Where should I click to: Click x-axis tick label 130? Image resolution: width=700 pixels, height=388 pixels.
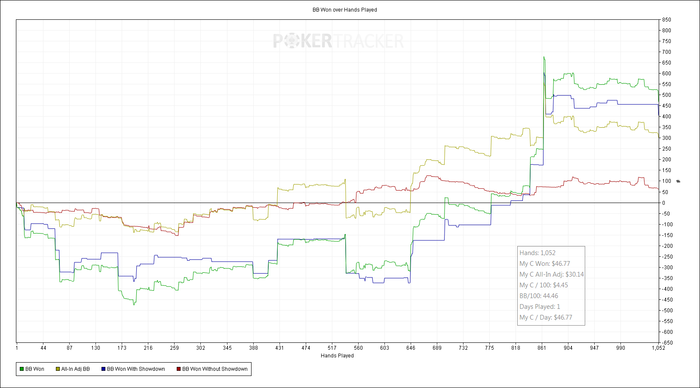96,347
